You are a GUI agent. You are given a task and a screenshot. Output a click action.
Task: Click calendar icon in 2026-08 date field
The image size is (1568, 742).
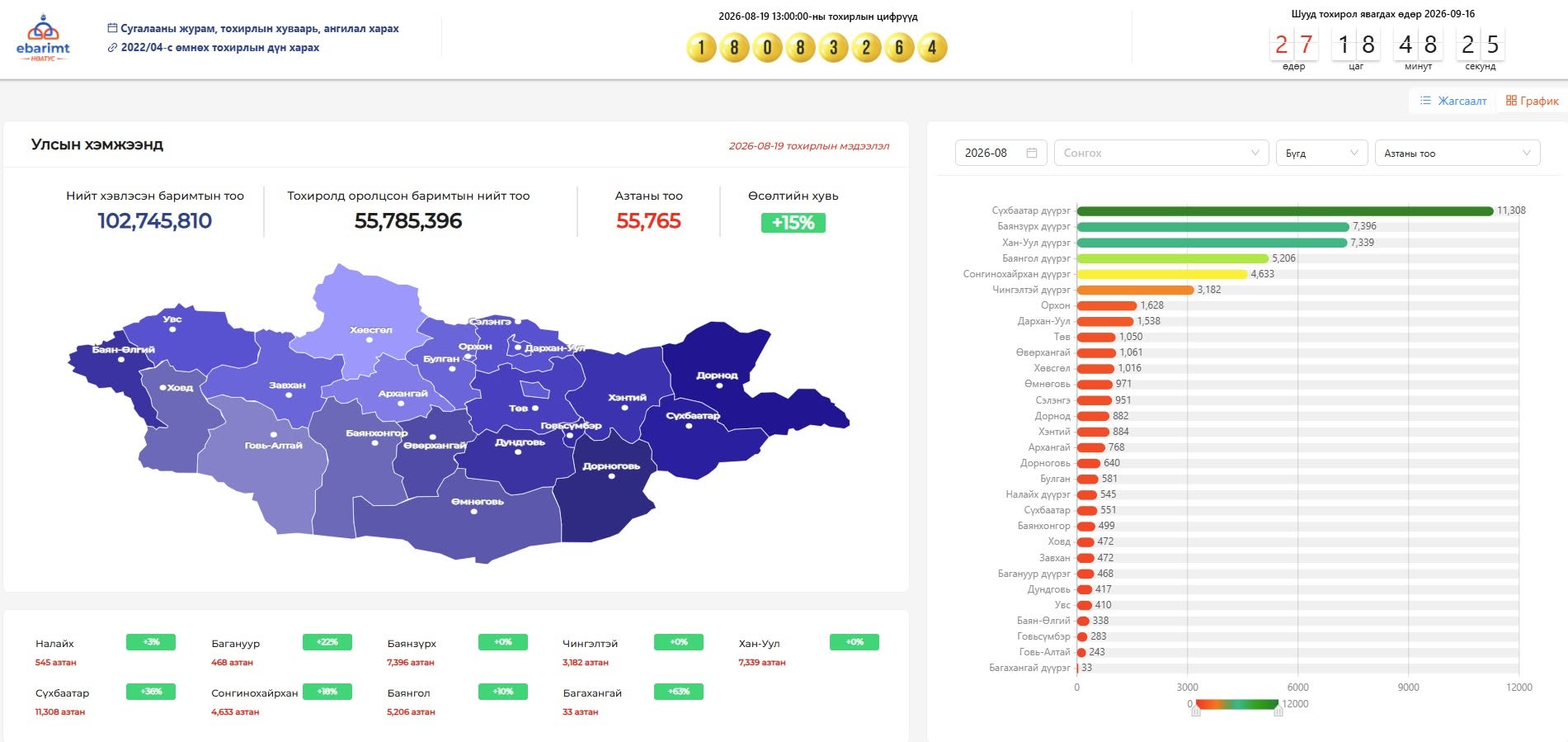1031,153
